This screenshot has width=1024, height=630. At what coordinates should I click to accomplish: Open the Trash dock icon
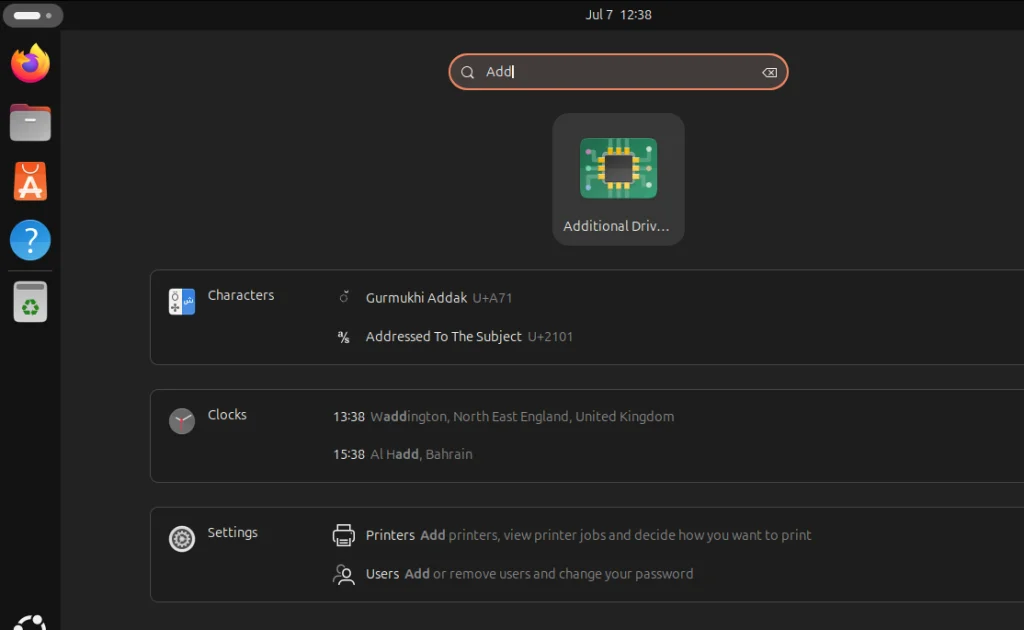point(30,301)
